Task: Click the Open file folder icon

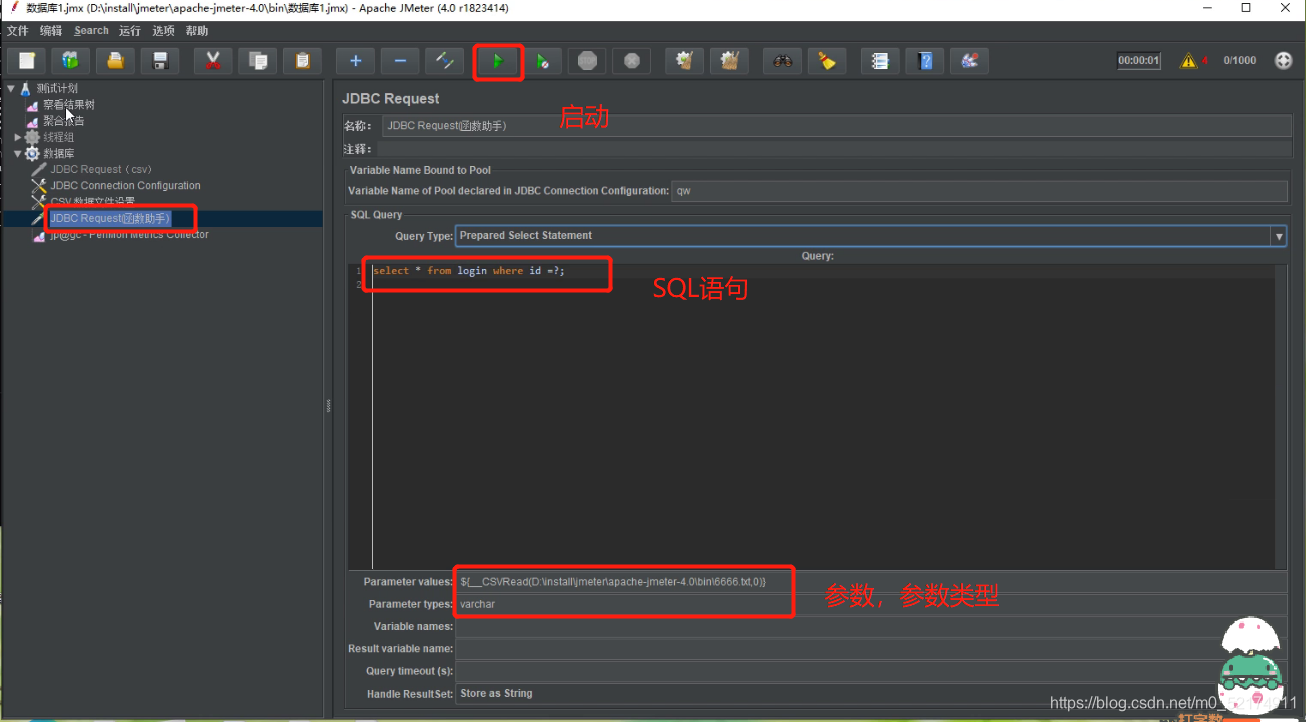Action: [115, 61]
